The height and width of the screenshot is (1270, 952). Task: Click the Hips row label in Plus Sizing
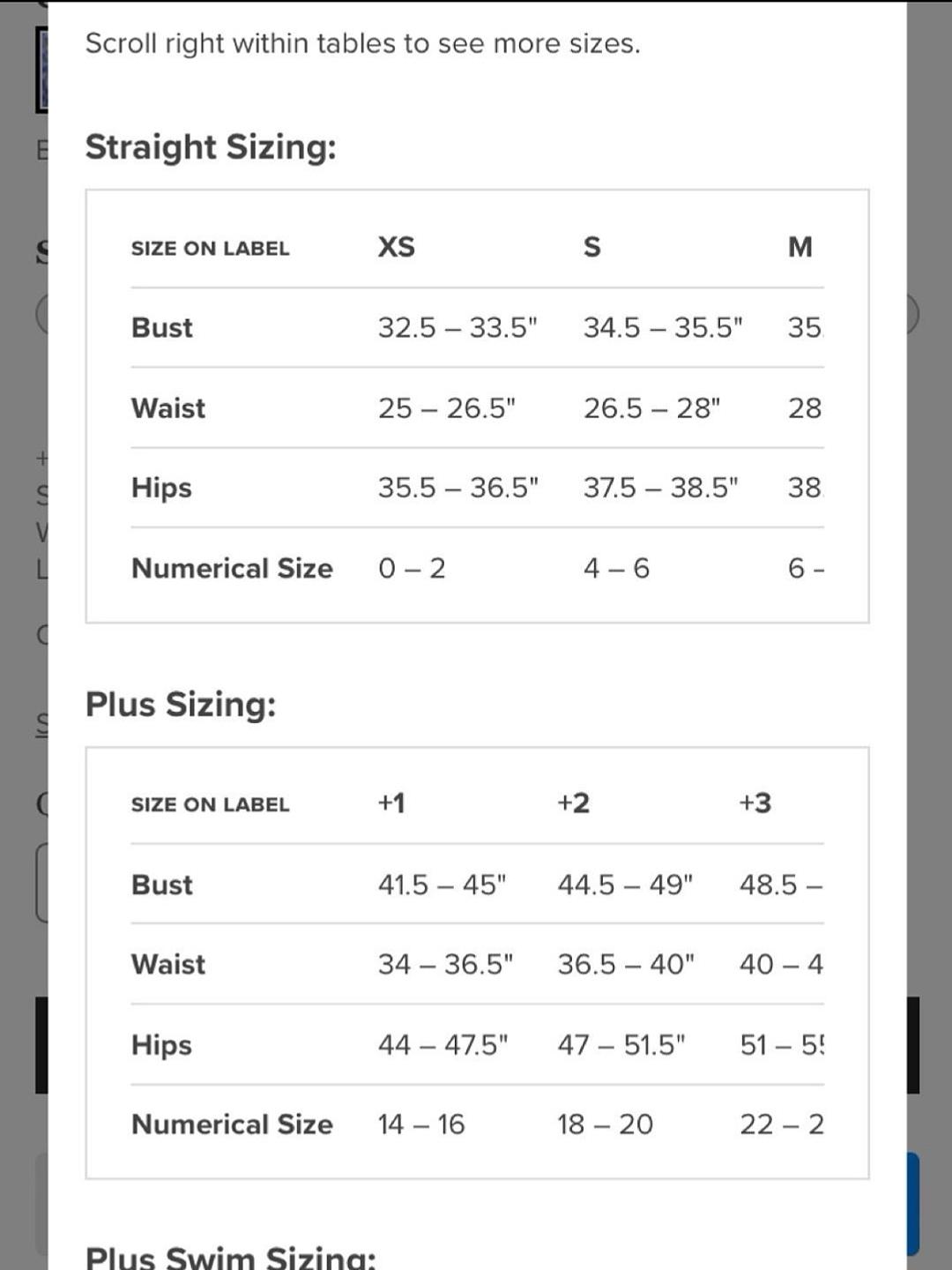pyautogui.click(x=161, y=1045)
